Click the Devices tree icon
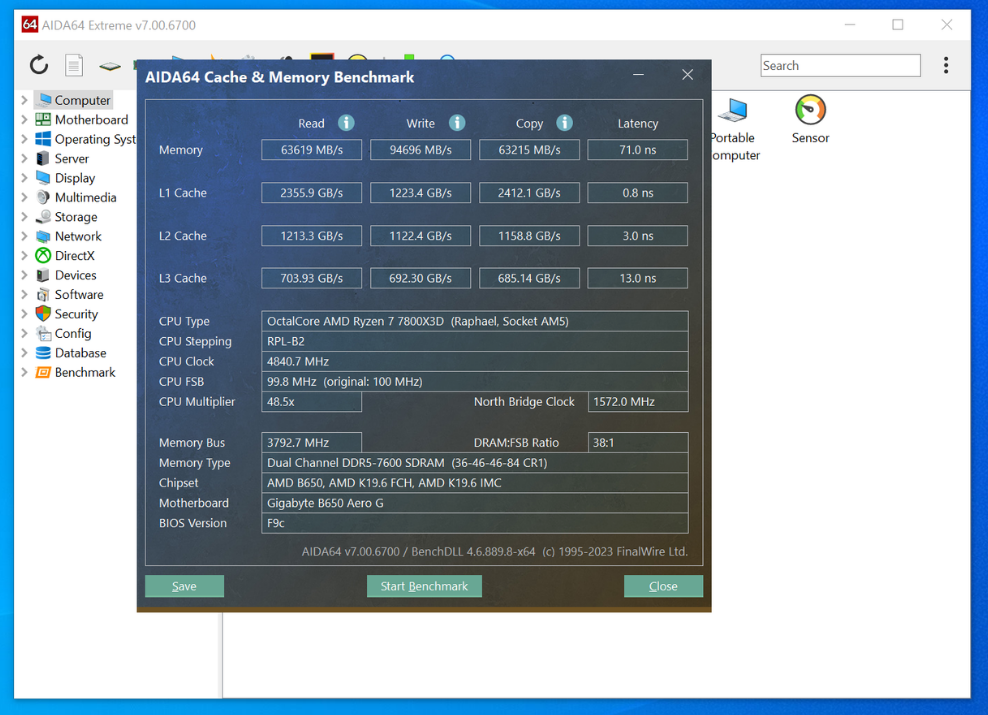 [x=43, y=275]
